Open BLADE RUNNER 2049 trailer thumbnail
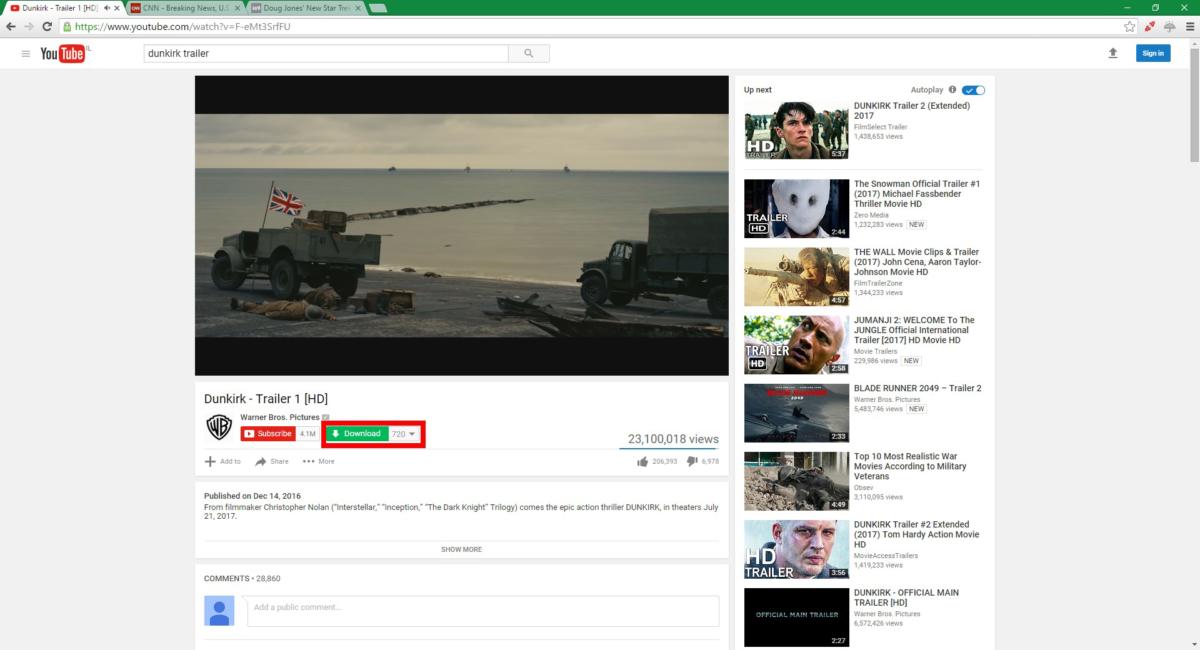 796,412
